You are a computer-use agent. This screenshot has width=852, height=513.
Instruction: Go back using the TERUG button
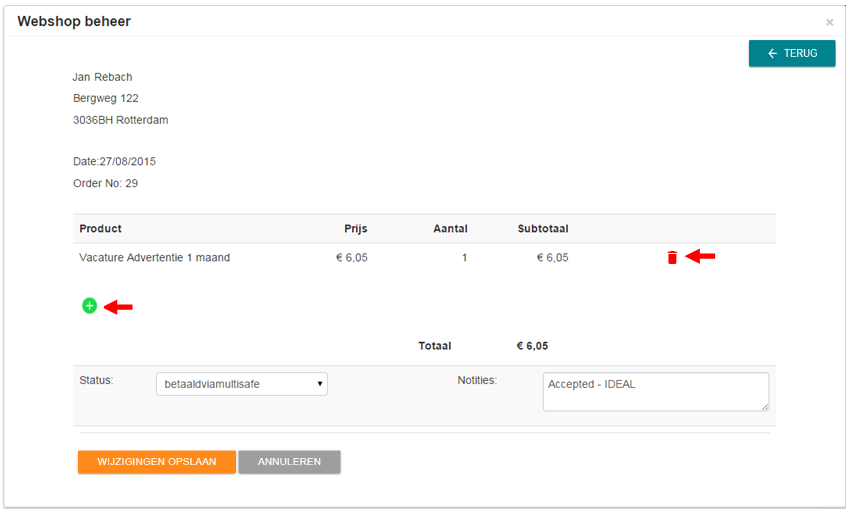click(x=792, y=54)
